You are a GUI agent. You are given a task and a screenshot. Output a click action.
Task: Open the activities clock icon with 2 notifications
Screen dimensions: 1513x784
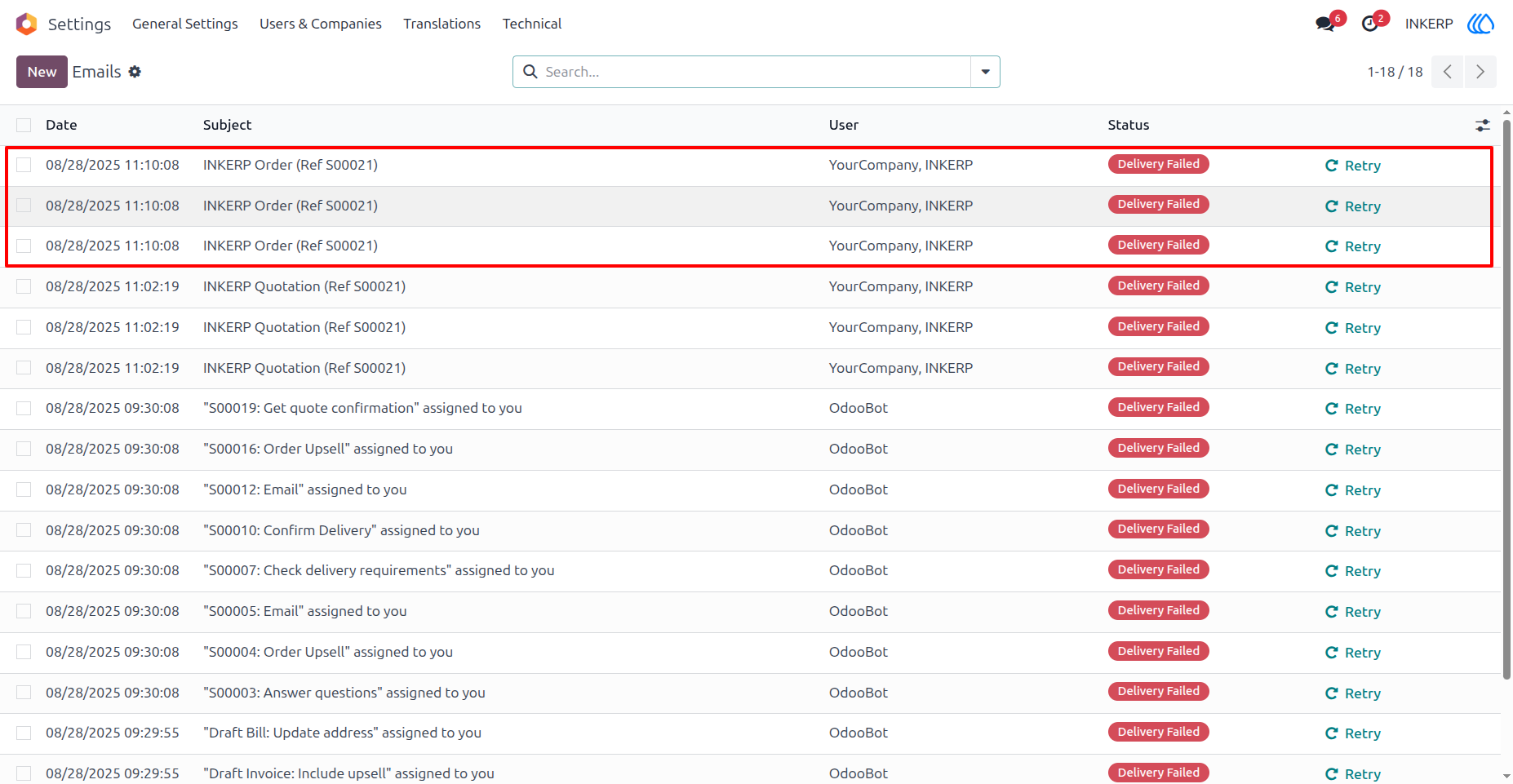pos(1370,24)
